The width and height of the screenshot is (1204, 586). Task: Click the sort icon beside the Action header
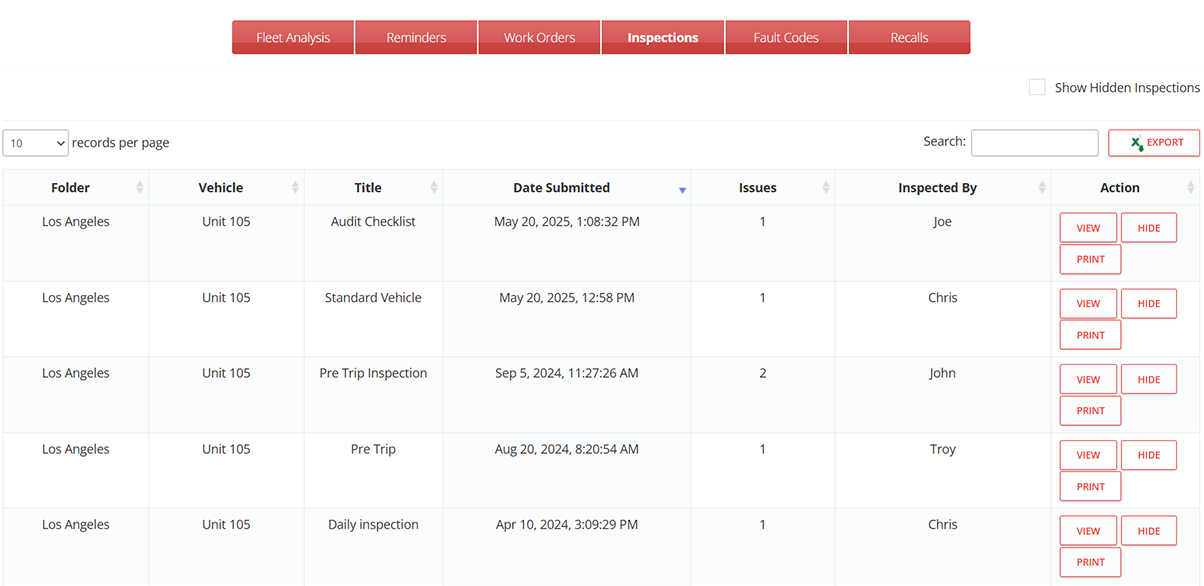pyautogui.click(x=1190, y=187)
